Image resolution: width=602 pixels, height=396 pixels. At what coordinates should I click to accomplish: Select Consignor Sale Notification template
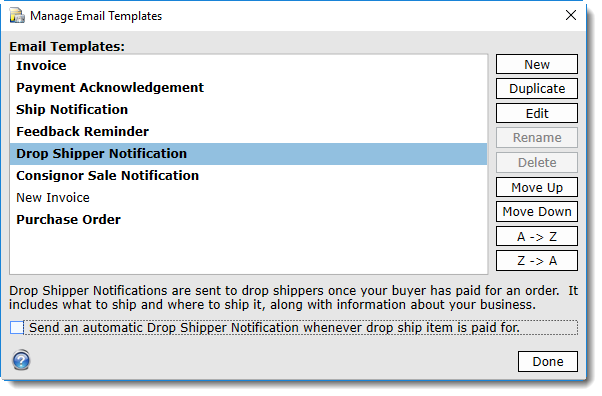[x=248, y=176]
